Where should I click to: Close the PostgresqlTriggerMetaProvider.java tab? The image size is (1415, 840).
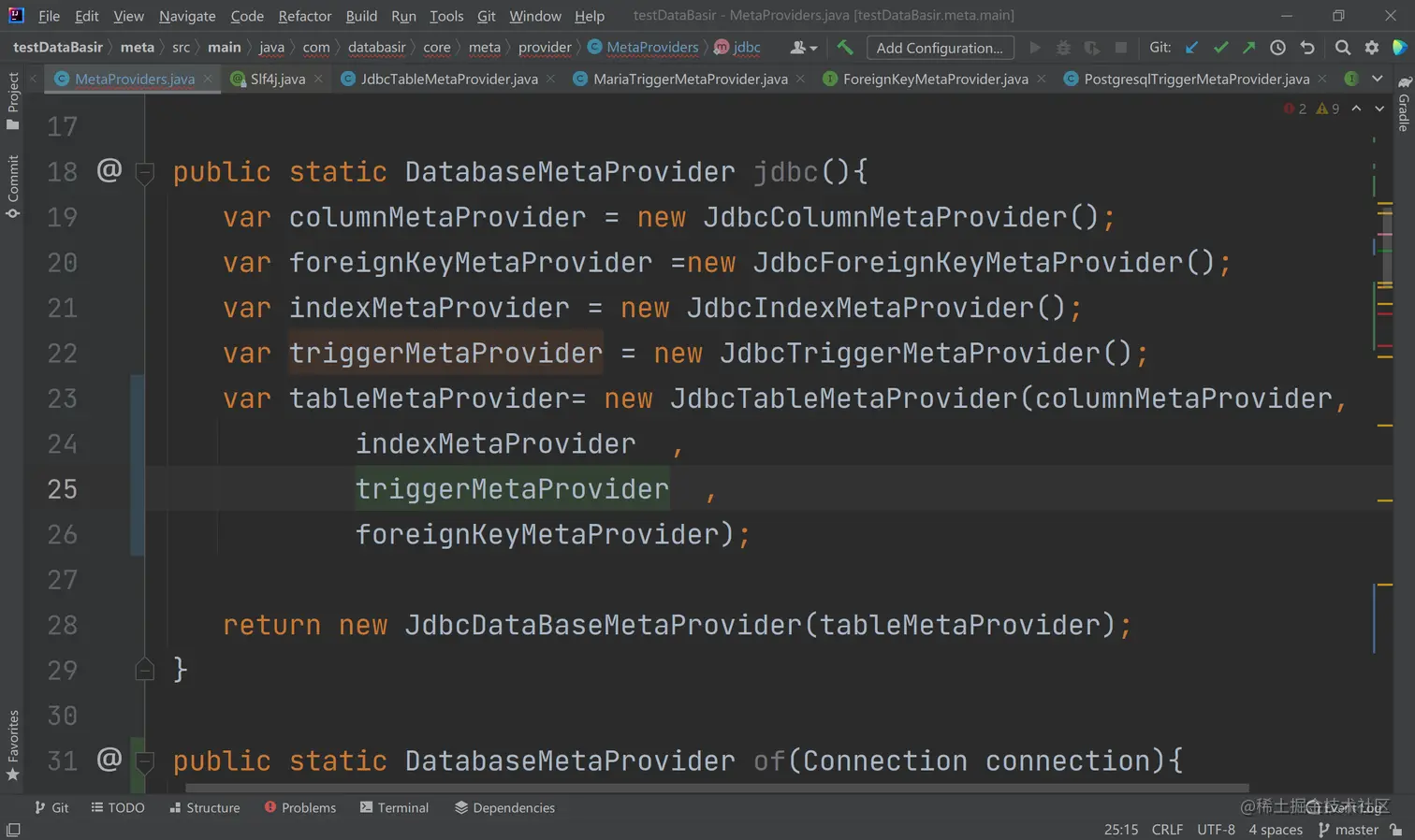[x=1322, y=79]
